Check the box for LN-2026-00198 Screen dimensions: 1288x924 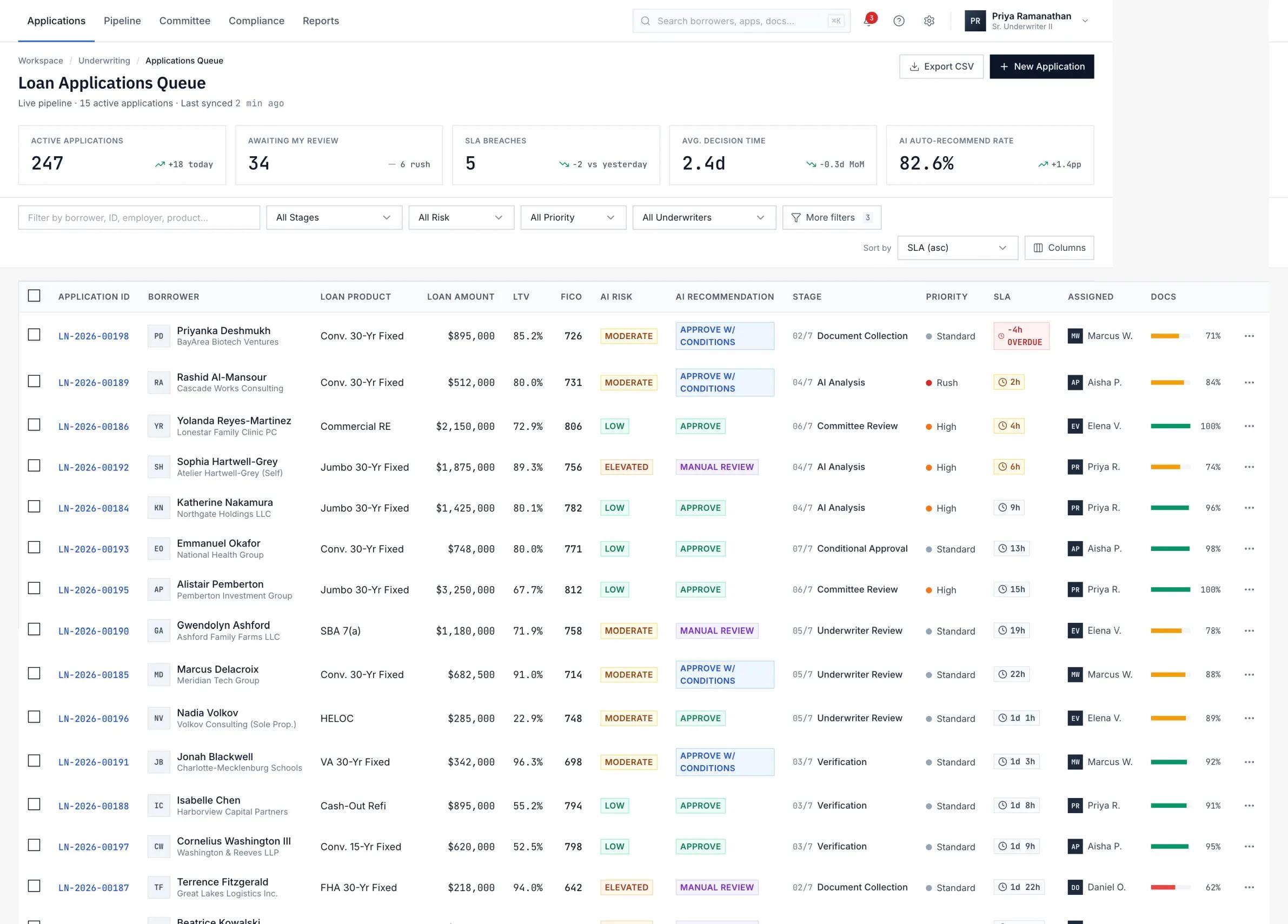tap(34, 335)
